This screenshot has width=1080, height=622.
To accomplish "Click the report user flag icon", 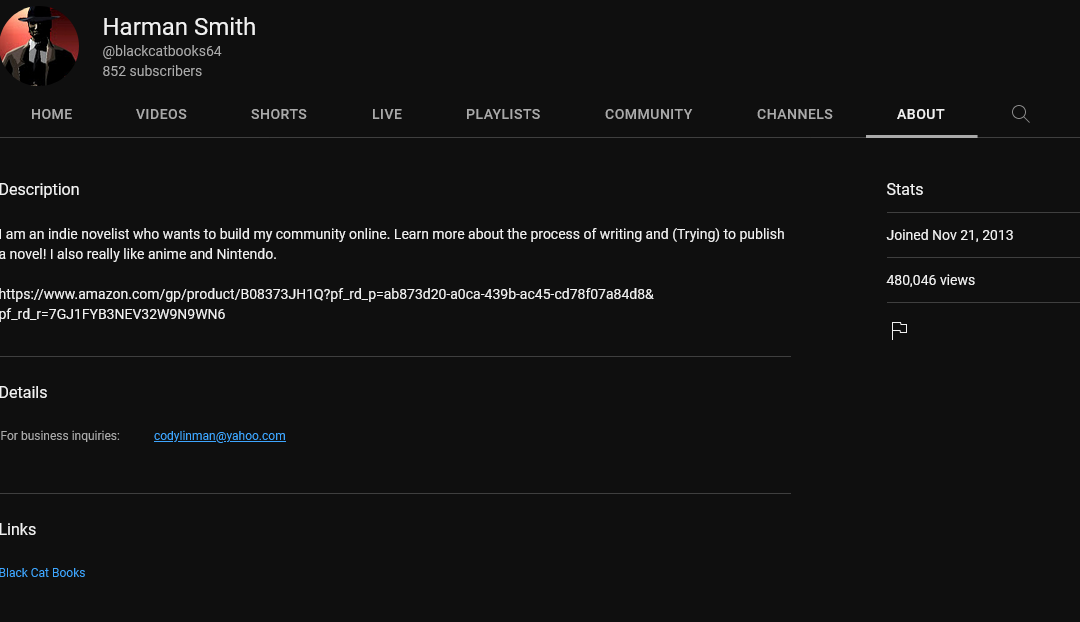I will pos(899,331).
